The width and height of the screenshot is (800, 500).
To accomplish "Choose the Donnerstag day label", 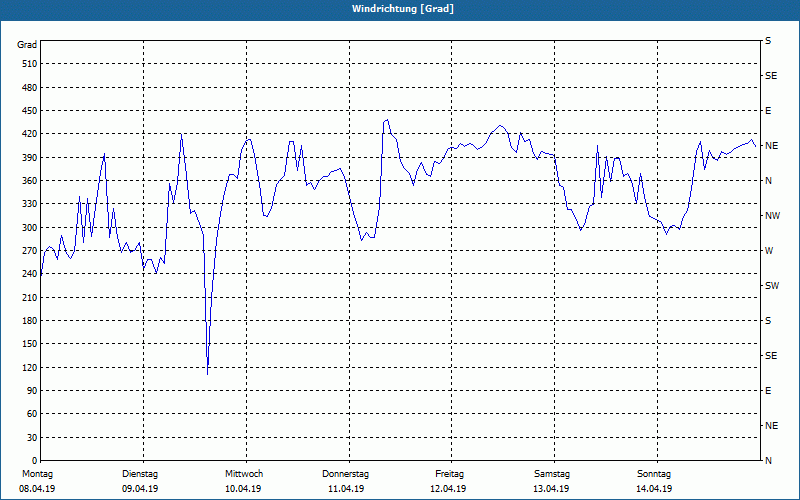I will point(345,474).
